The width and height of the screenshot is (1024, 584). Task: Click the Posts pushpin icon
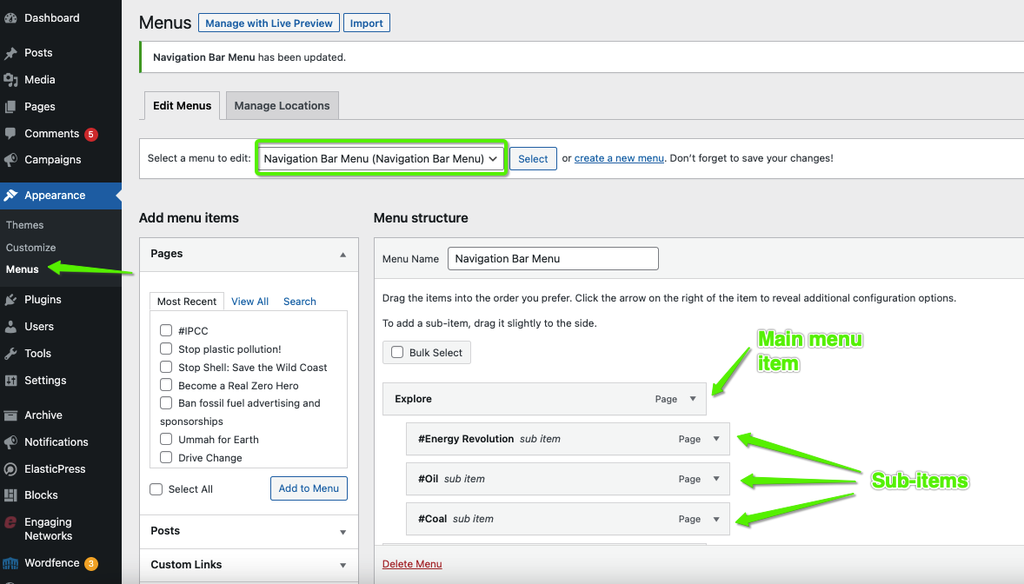10,53
